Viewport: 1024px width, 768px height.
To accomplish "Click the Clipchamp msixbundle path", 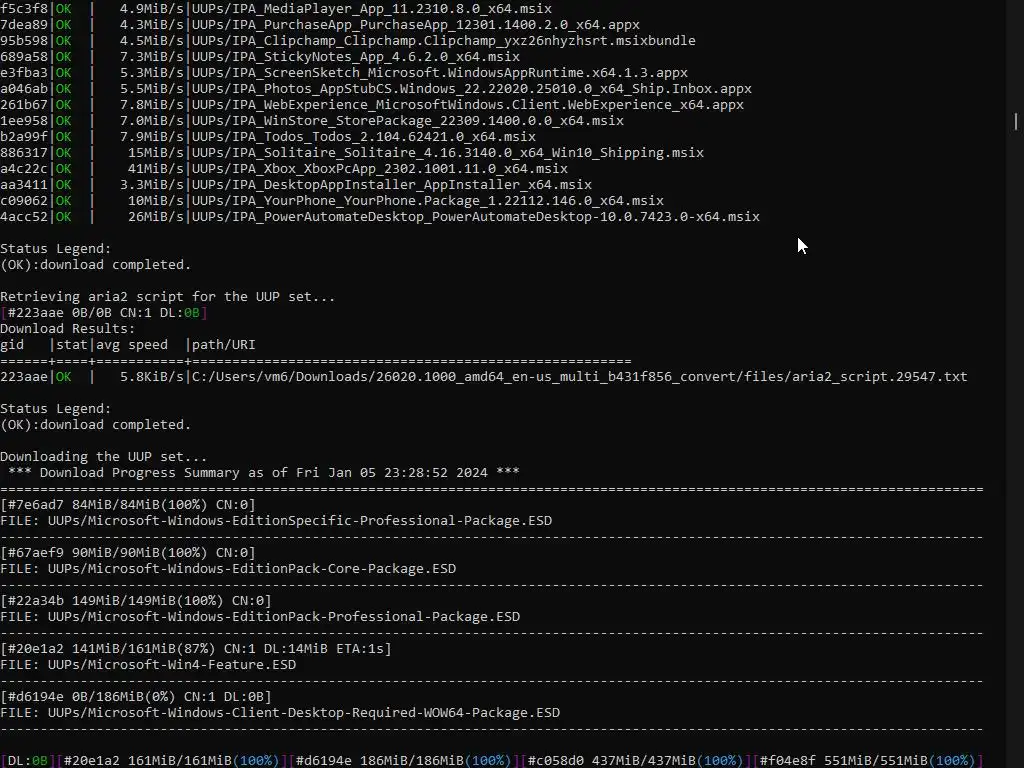I will click(443, 40).
